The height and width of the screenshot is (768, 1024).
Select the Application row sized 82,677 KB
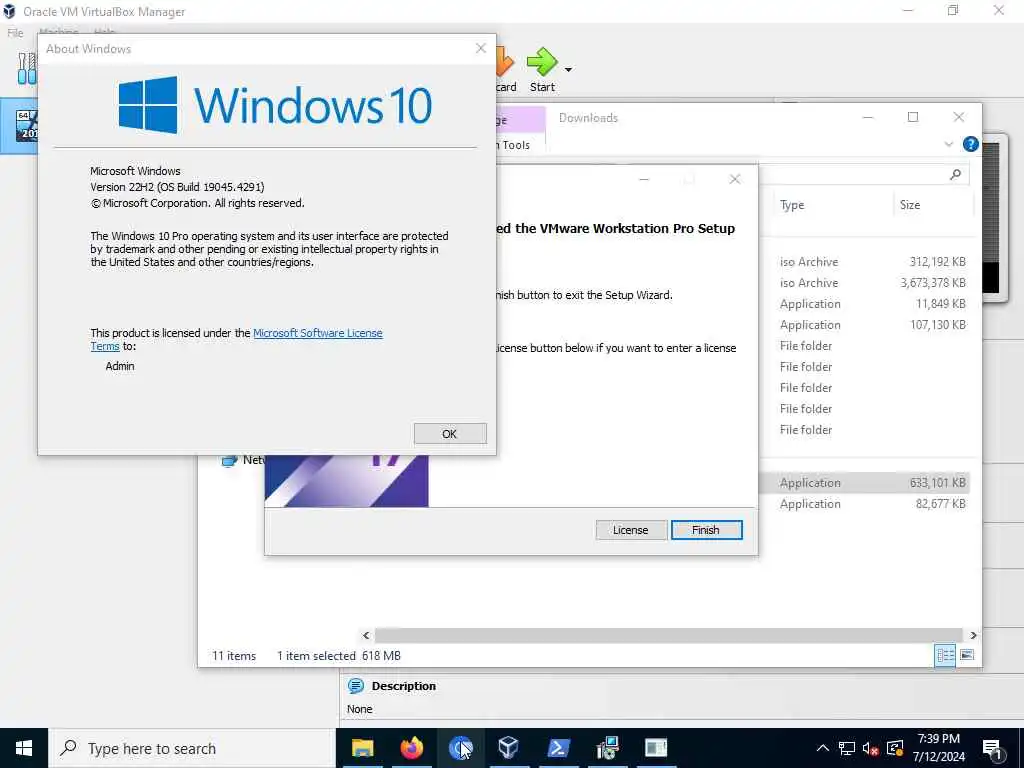(865, 504)
